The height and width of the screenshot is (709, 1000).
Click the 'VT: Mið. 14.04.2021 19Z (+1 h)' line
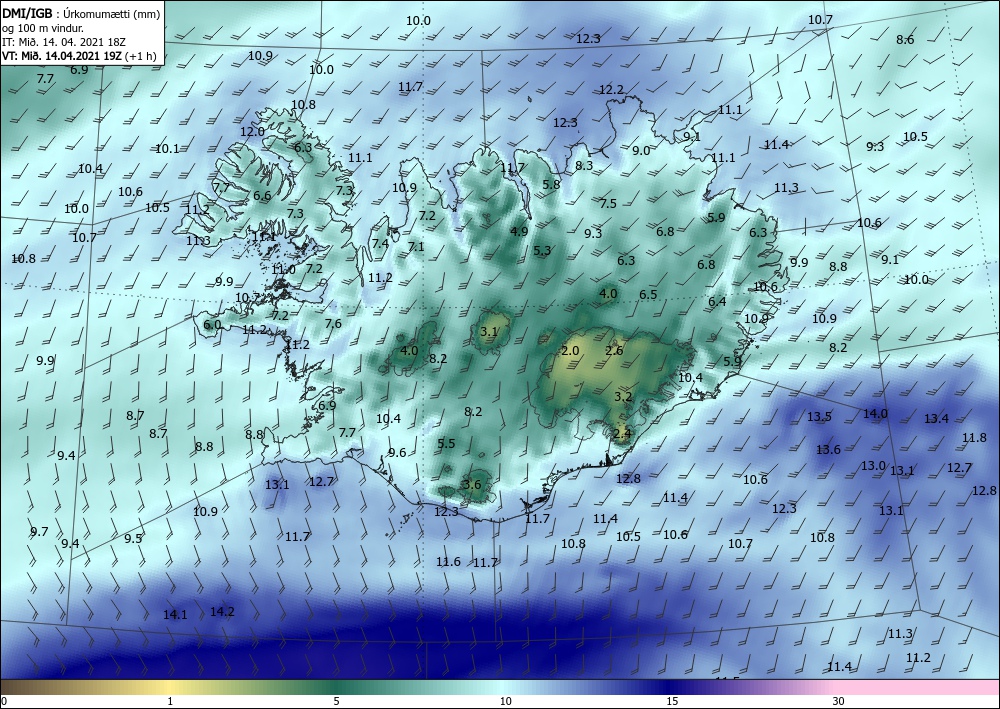(79, 55)
